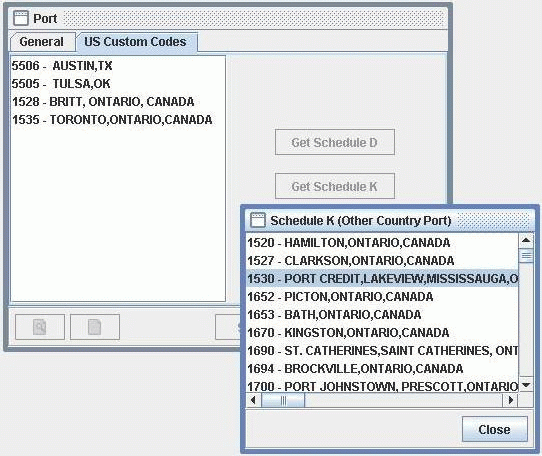Pick 1652 - PICTON,ONTARIO,CANADA row
Image resolution: width=542 pixels, height=456 pixels.
pos(382,297)
